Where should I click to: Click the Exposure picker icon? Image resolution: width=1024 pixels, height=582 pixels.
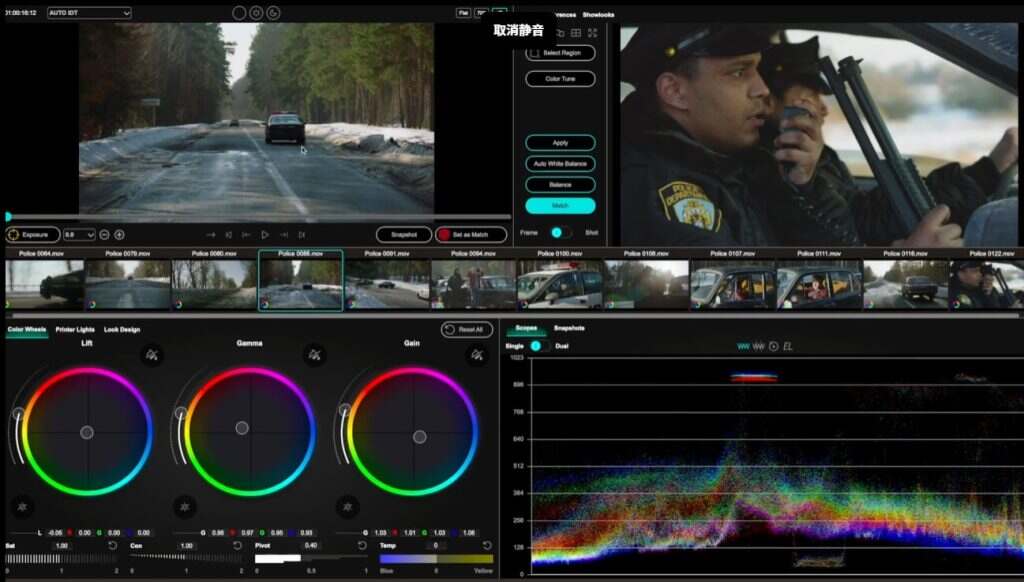click(x=13, y=235)
